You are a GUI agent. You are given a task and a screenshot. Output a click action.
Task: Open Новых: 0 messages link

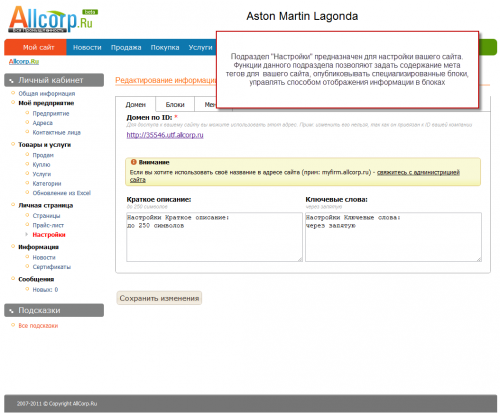[x=45, y=289]
